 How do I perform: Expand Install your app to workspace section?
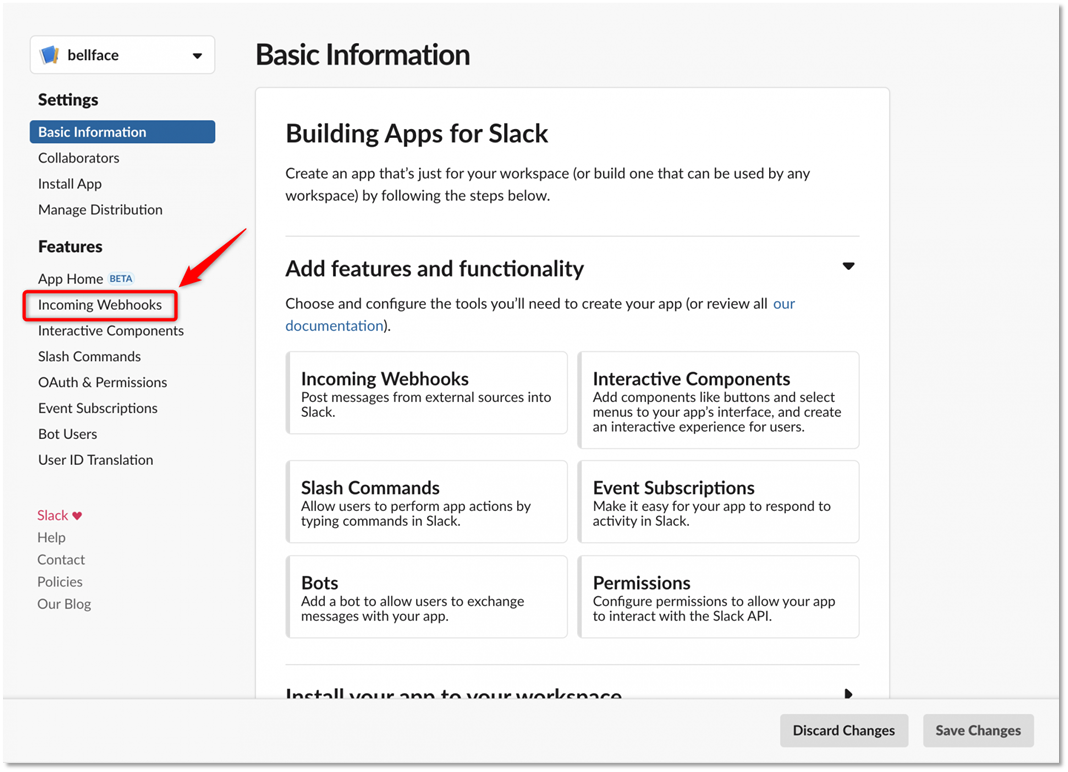coord(848,694)
